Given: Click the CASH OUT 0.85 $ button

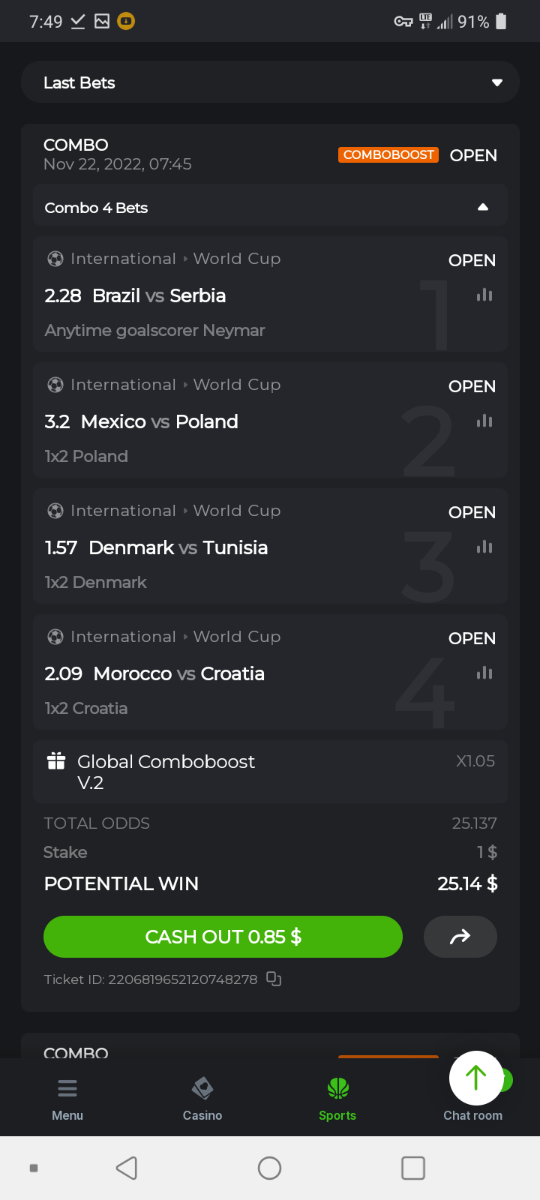Looking at the screenshot, I should point(223,937).
